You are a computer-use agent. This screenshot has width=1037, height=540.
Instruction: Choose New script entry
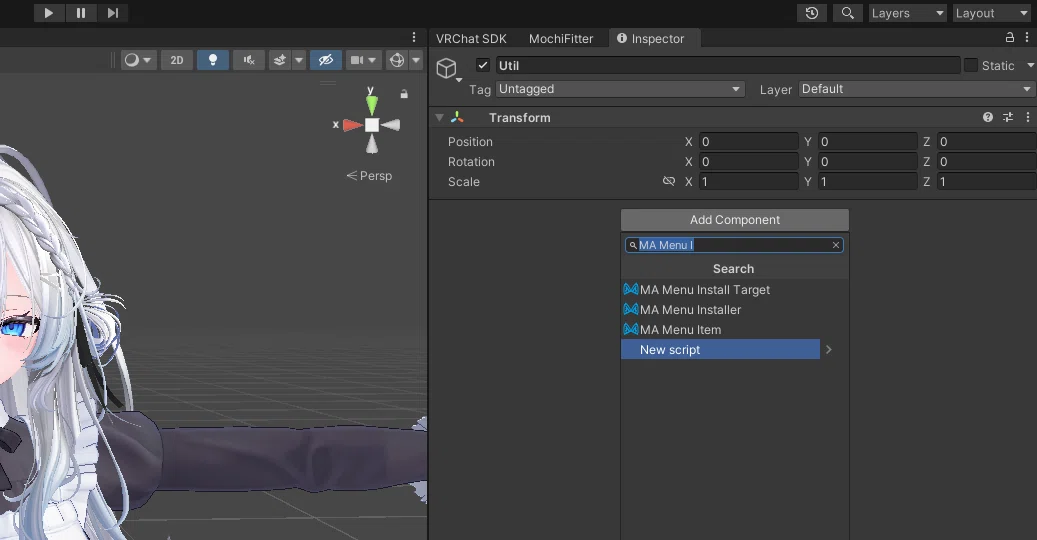click(x=720, y=350)
